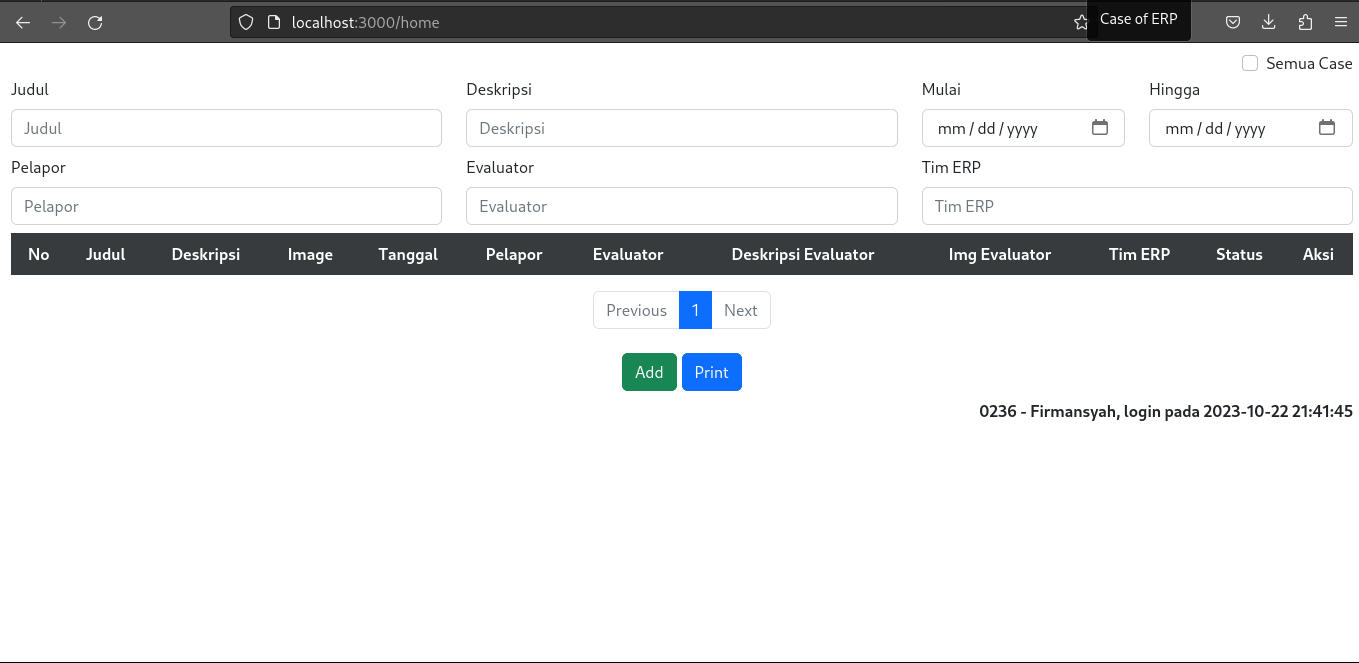
Task: Click into the Tim ERP input
Action: 1136,206
